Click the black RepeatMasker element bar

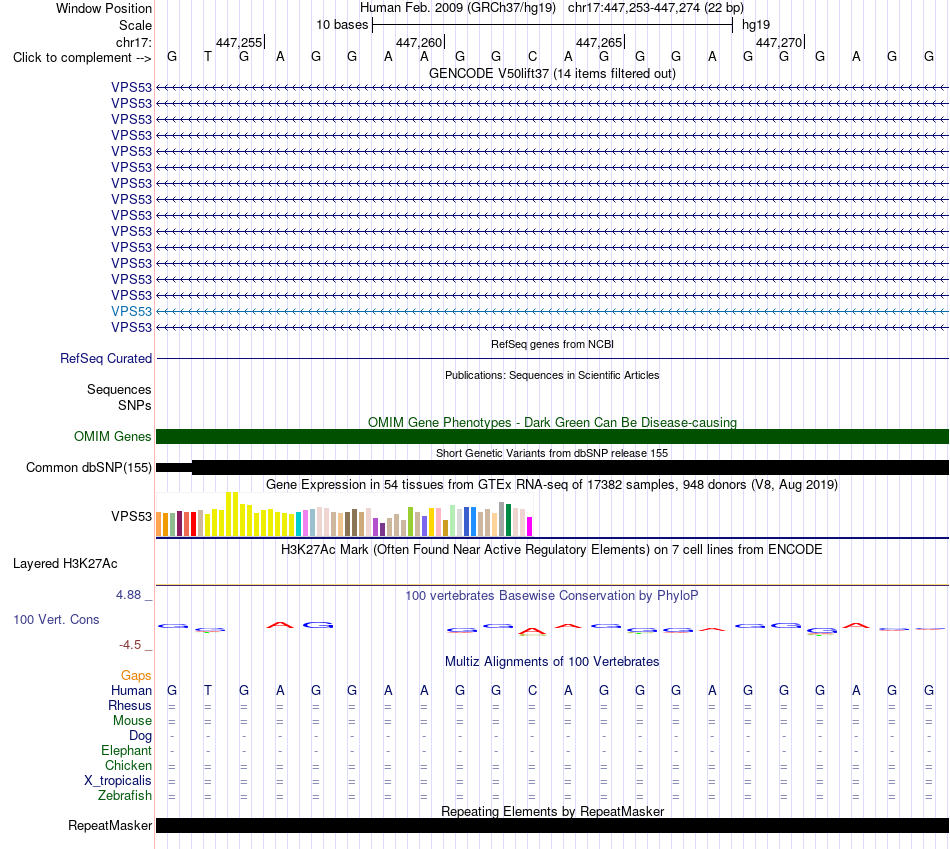point(552,825)
